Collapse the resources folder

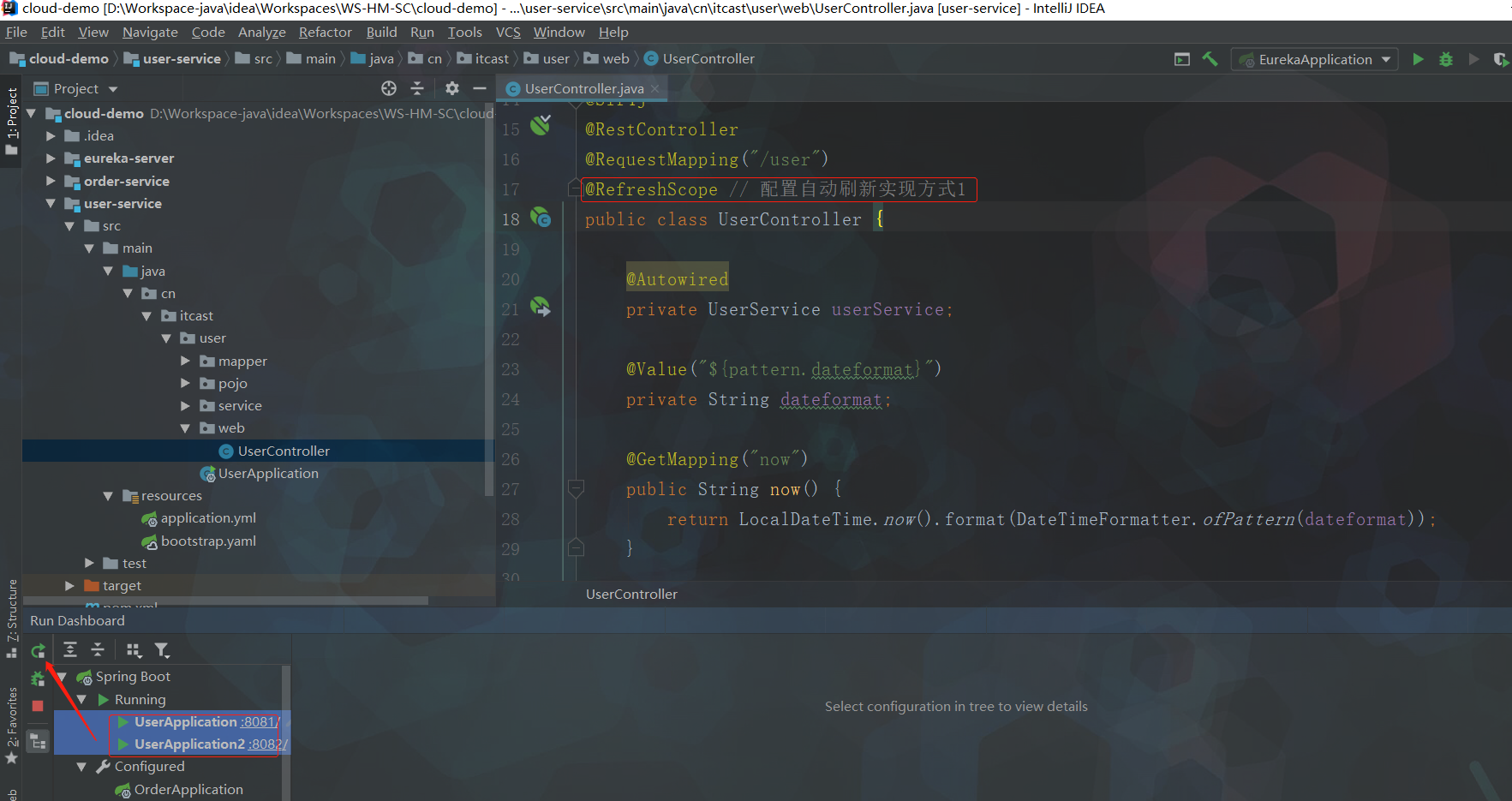pos(108,496)
